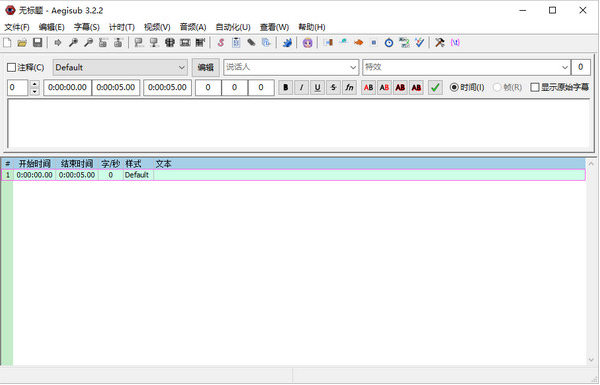
Task: Open the Fonts Collector icon
Action: click(266, 42)
